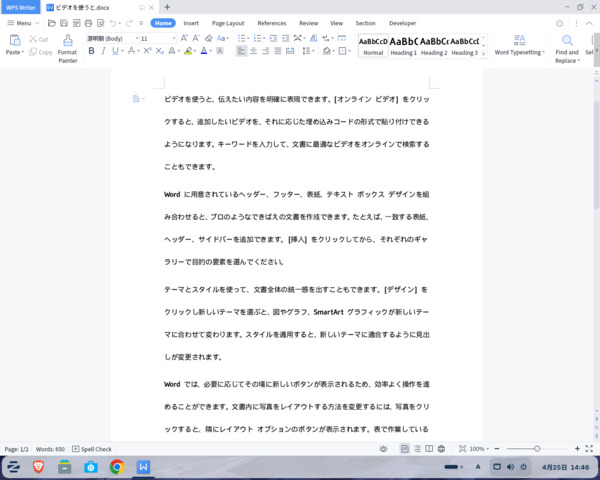
Task: Click the Print icon in quick access toolbar
Action: [x=88, y=23]
